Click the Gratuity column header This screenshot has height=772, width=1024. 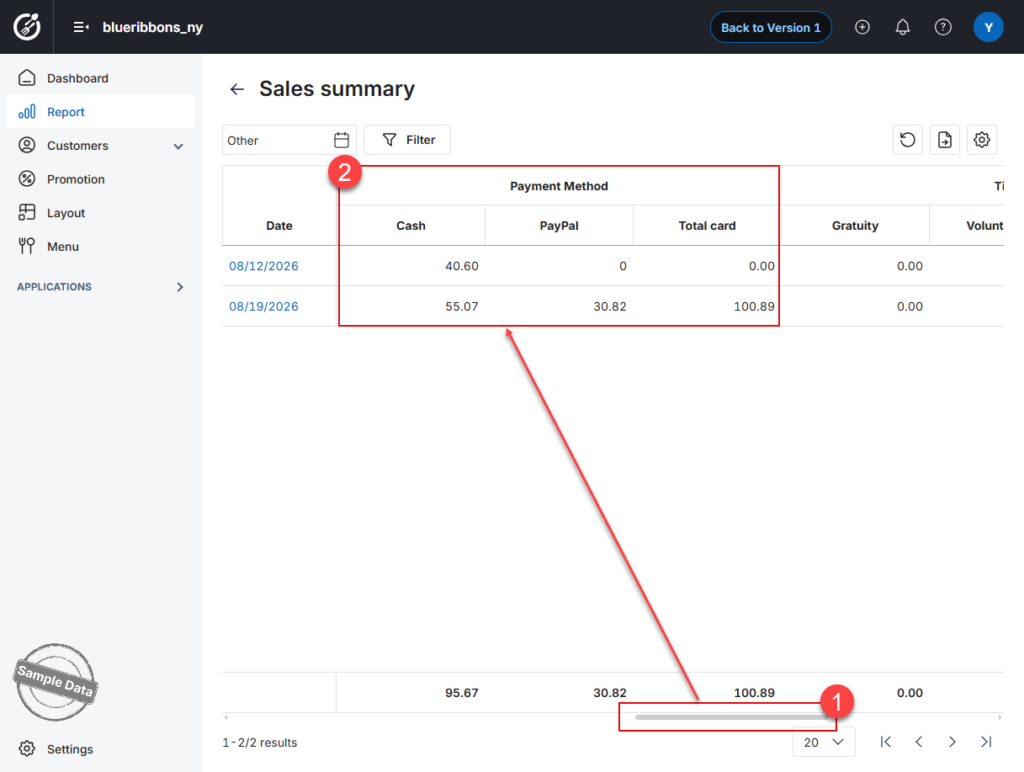(855, 225)
